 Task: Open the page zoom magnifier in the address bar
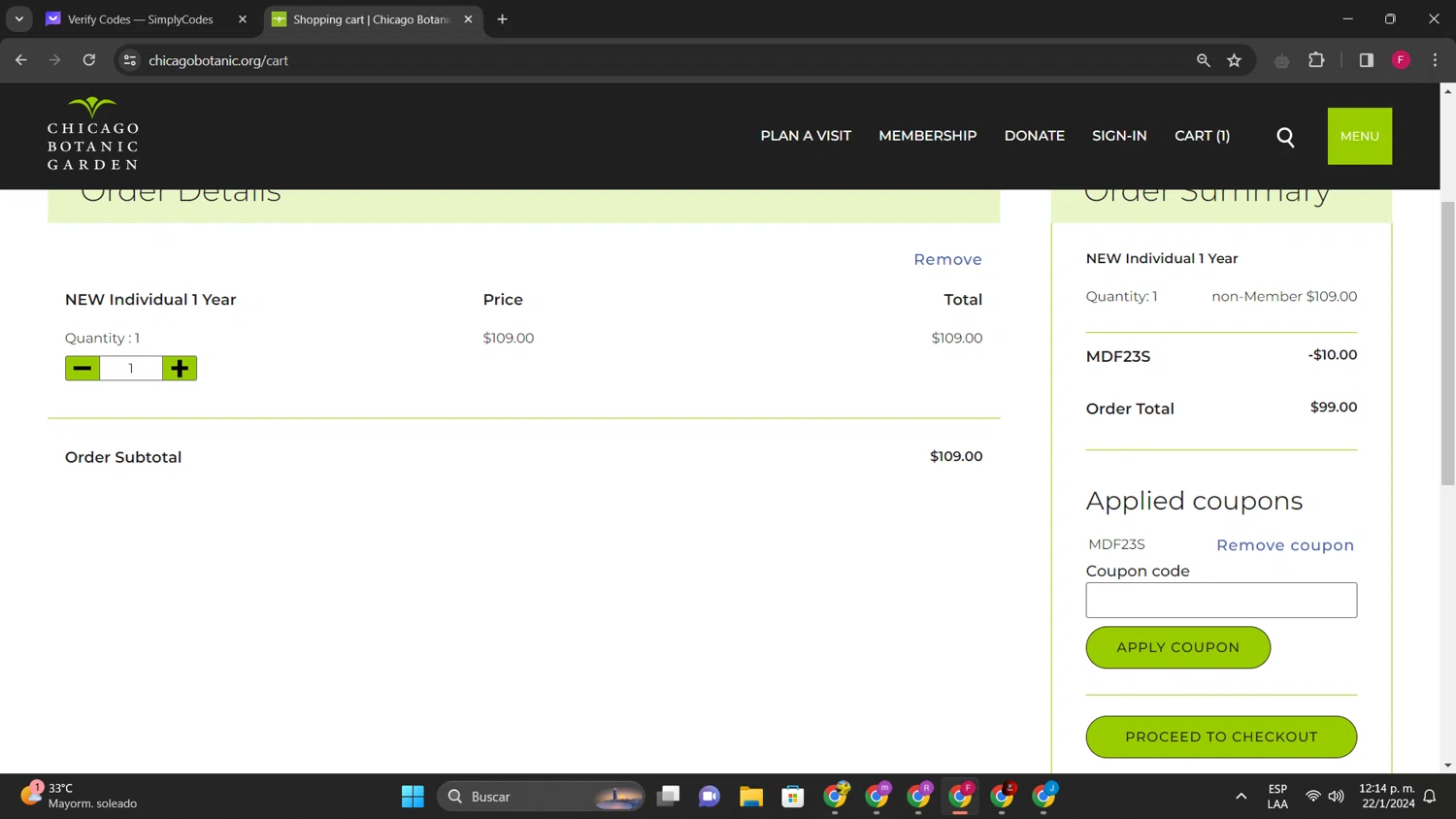pos(1204,60)
